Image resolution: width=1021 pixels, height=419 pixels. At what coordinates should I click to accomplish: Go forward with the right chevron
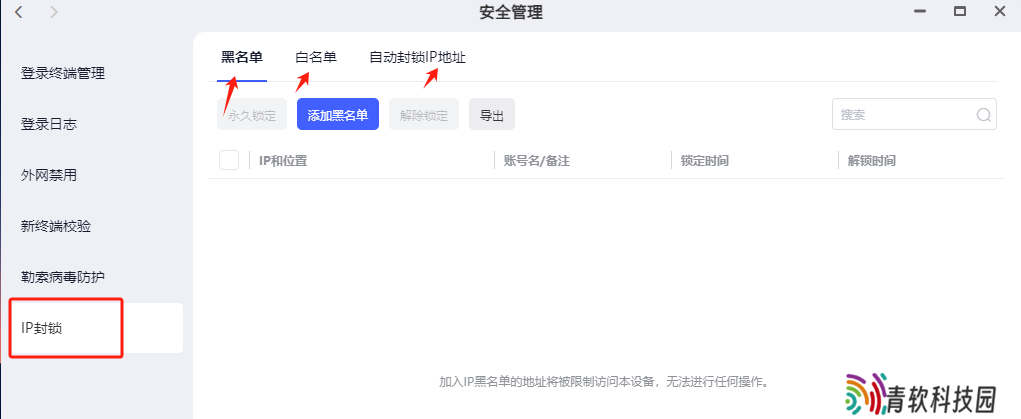point(54,12)
